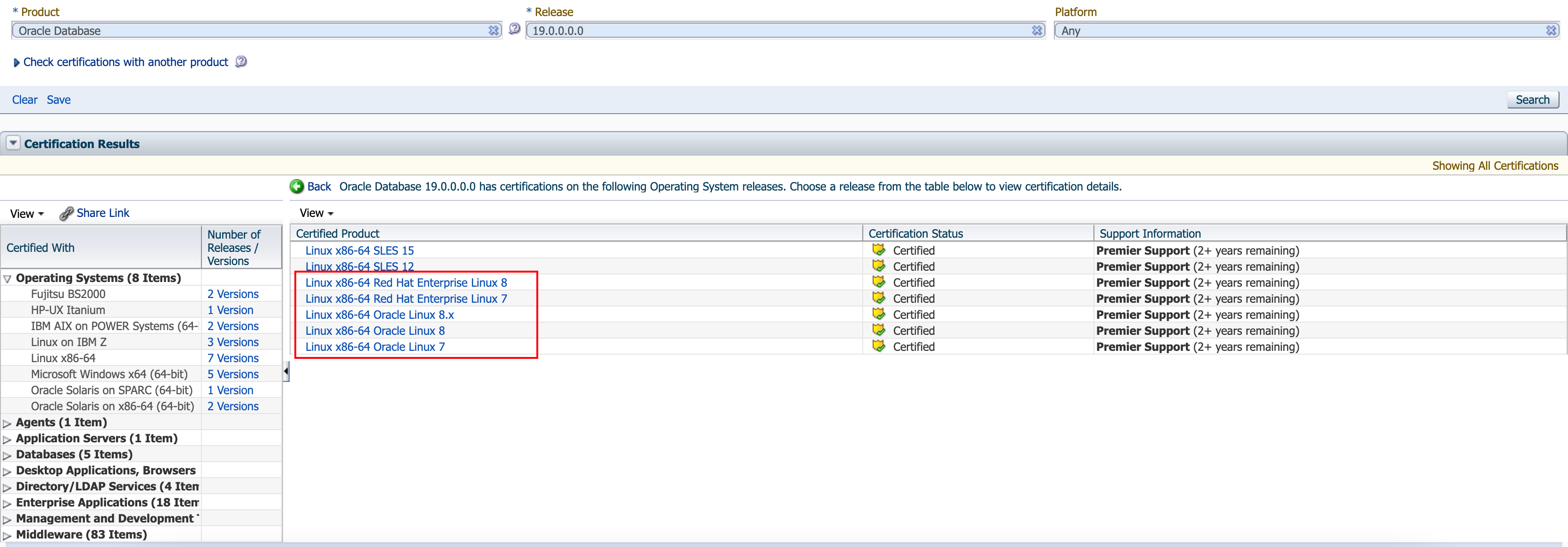Click the Search button

click(1532, 100)
